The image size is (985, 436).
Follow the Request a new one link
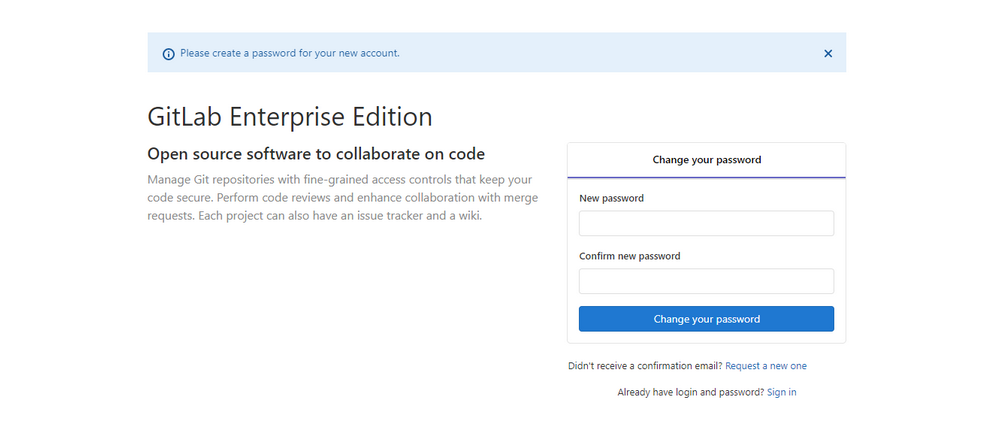pos(766,366)
